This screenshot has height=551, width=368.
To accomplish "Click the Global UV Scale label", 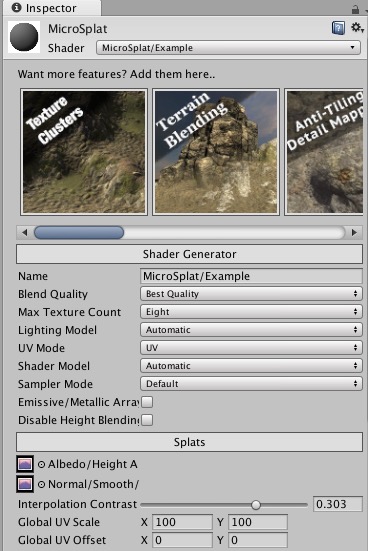I will click(59, 522).
